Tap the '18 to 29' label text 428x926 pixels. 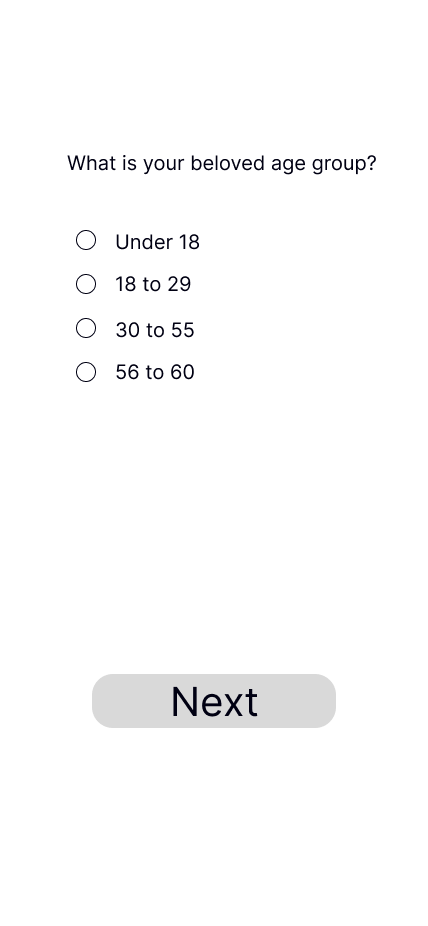point(153,284)
